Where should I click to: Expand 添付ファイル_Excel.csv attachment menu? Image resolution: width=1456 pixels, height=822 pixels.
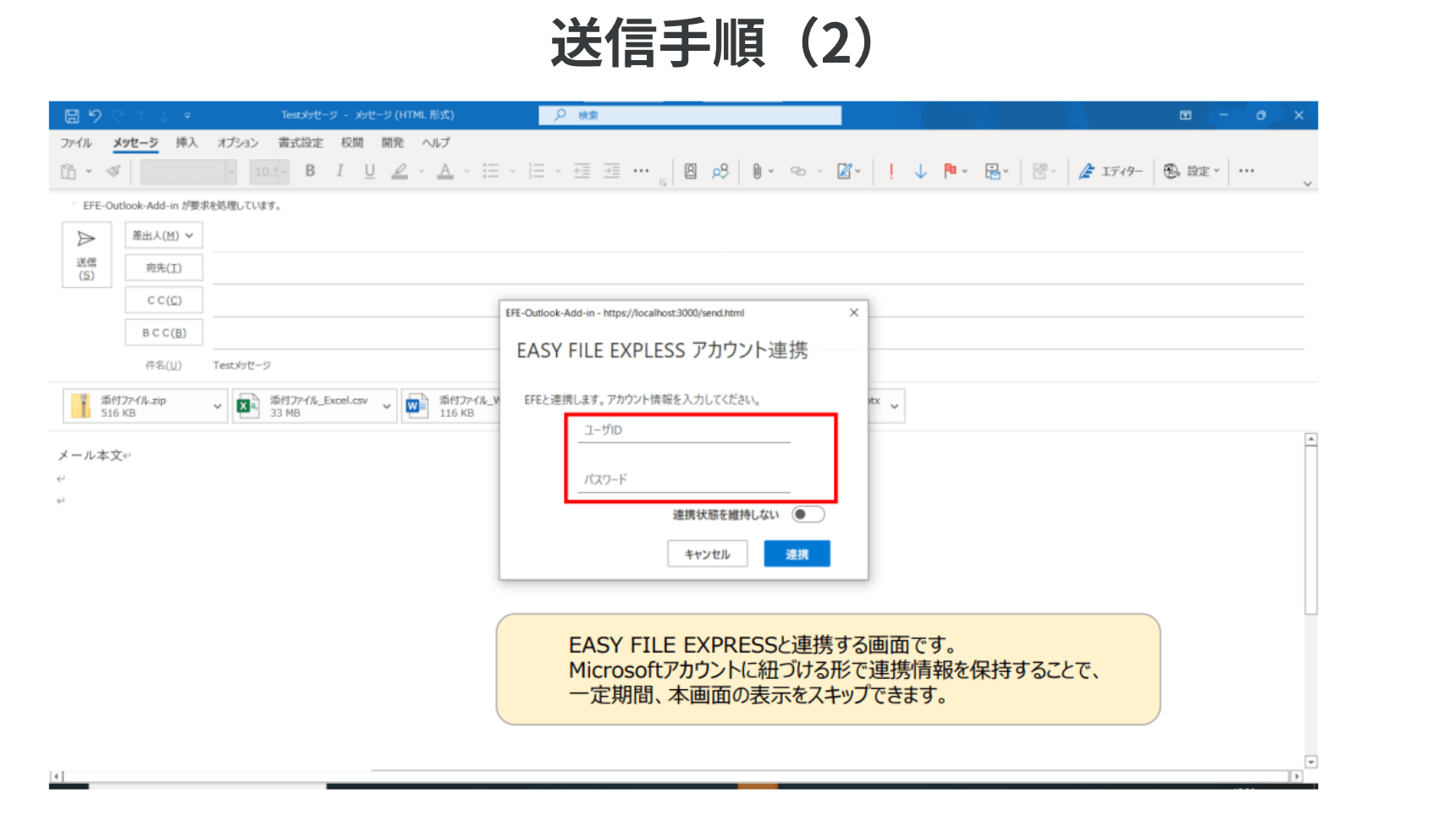point(387,406)
